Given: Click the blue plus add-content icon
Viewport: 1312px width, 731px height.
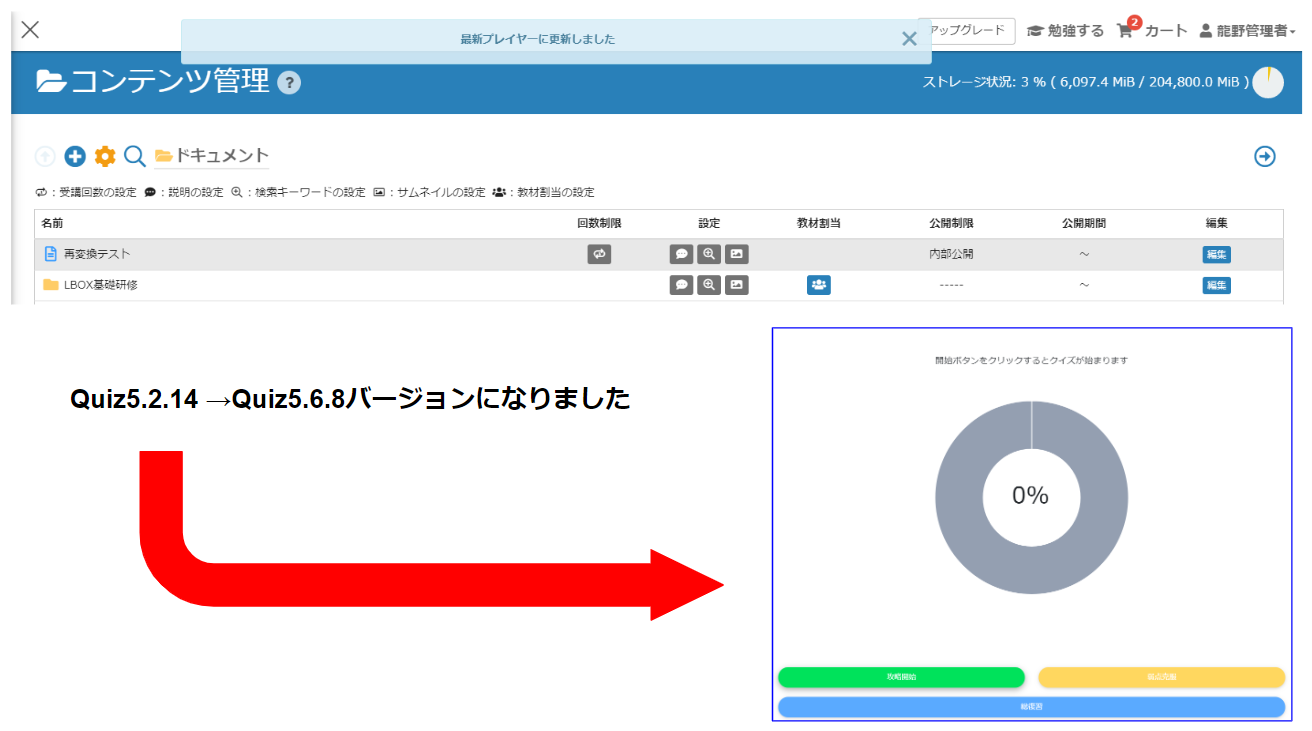Looking at the screenshot, I should click(75, 156).
